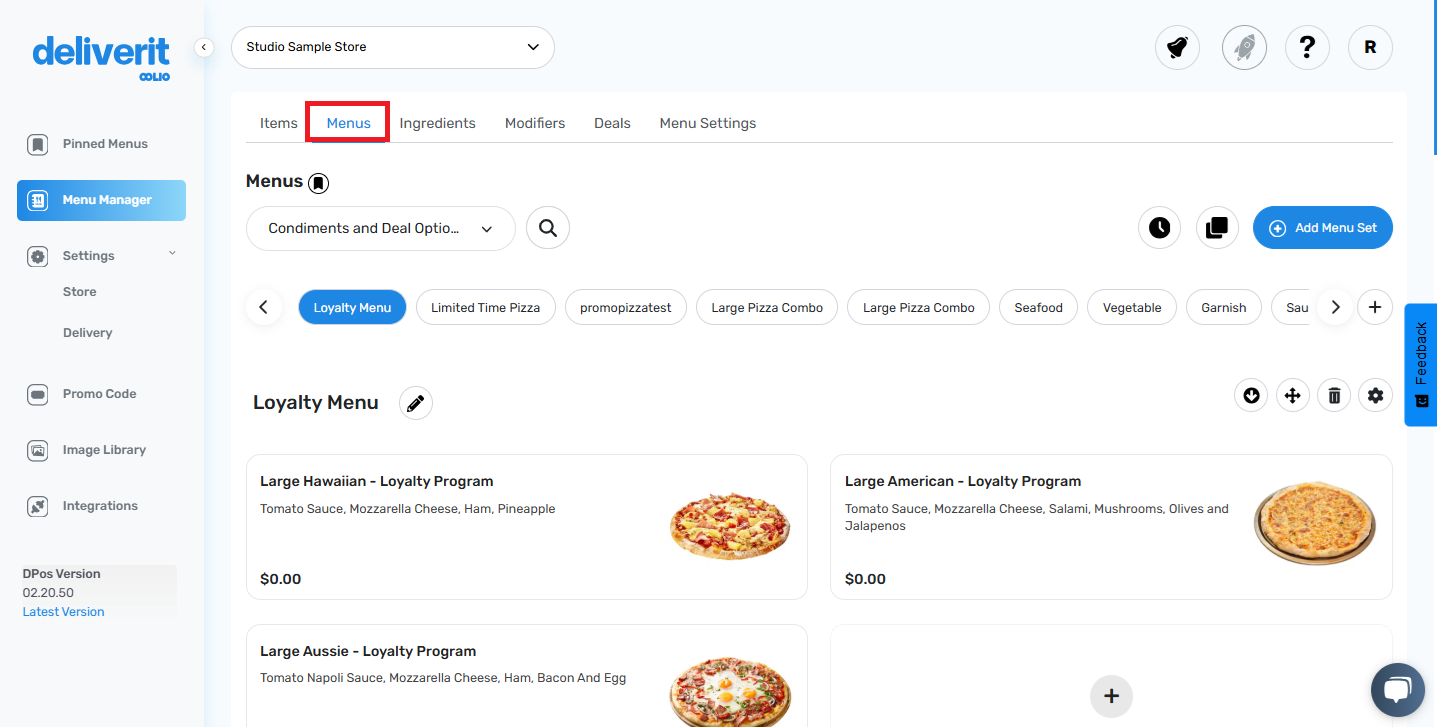
Task: Open the notifications bell icon
Action: coord(1177,47)
